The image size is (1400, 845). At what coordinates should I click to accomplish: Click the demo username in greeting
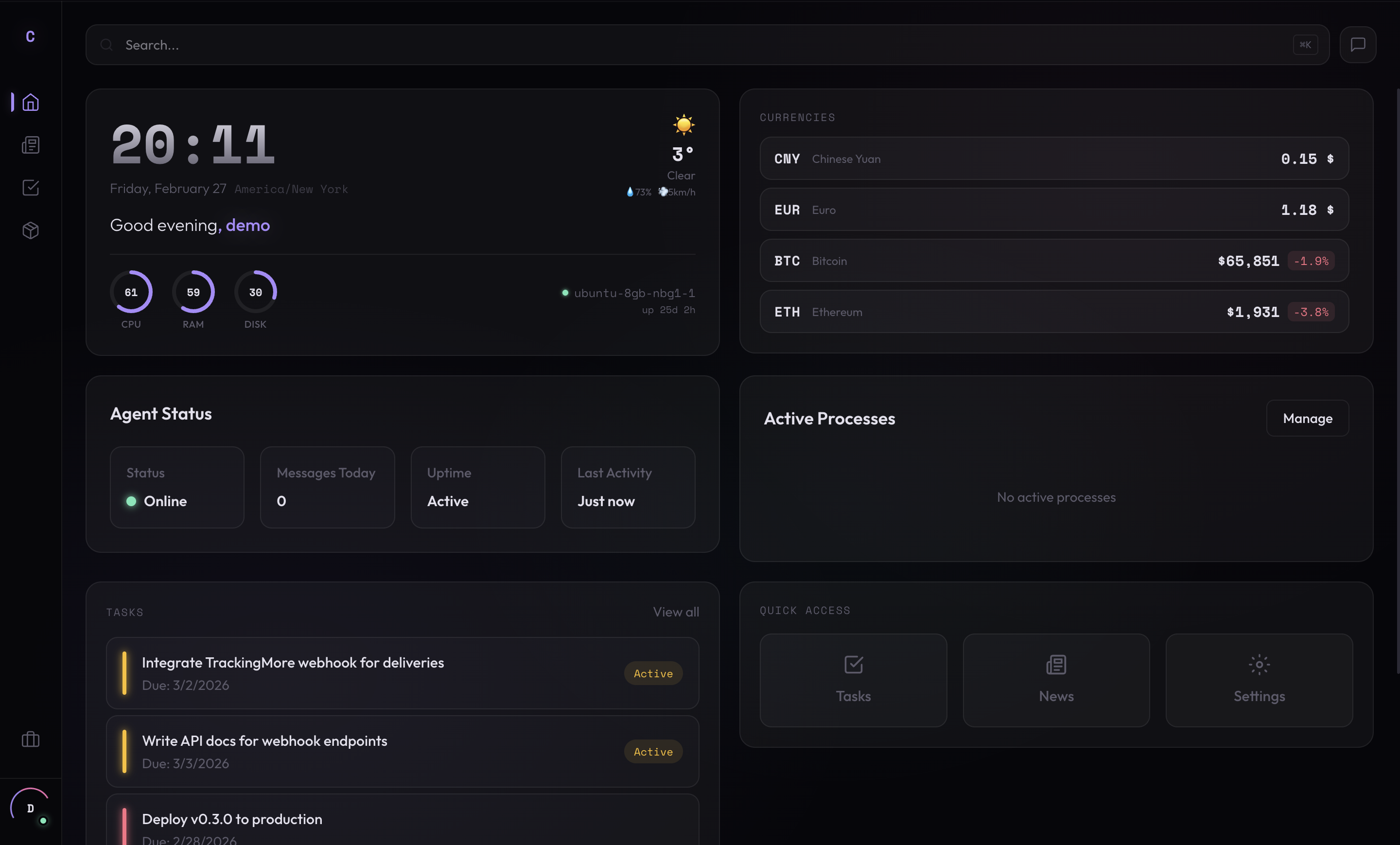[x=248, y=225]
